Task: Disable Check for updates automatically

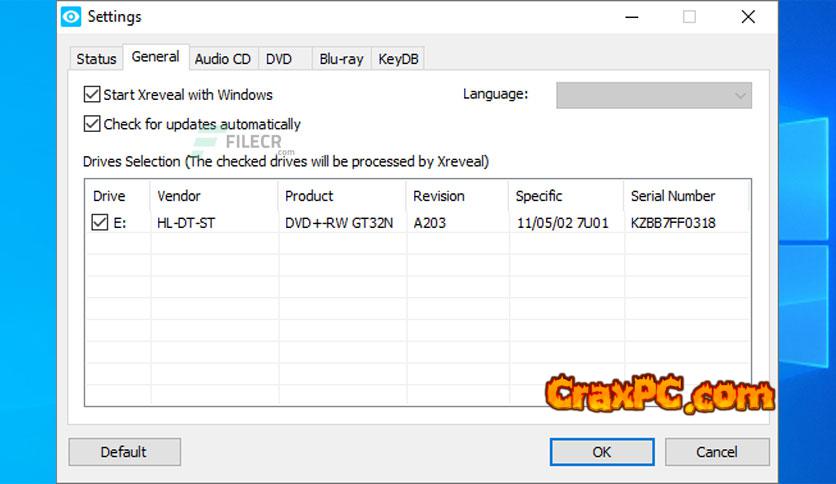Action: (x=92, y=124)
